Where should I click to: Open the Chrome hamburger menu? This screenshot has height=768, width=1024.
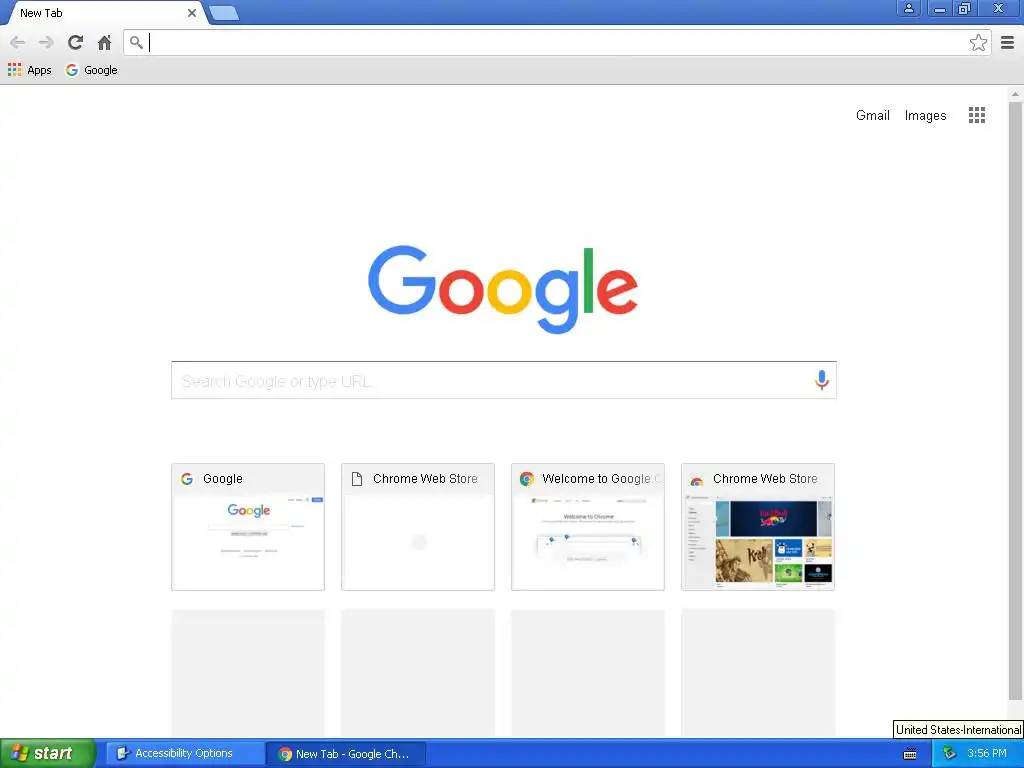pyautogui.click(x=1008, y=42)
